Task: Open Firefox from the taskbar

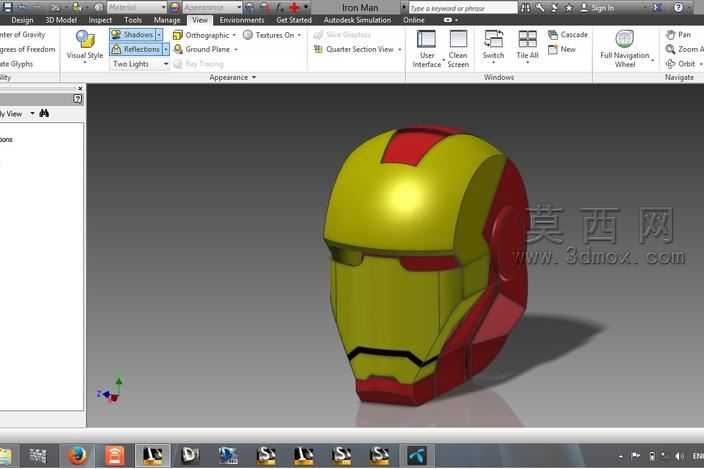Action: point(77,456)
